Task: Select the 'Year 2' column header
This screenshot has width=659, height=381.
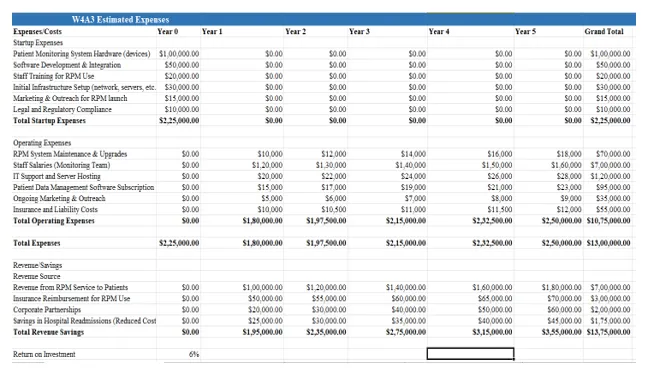Action: pos(295,32)
